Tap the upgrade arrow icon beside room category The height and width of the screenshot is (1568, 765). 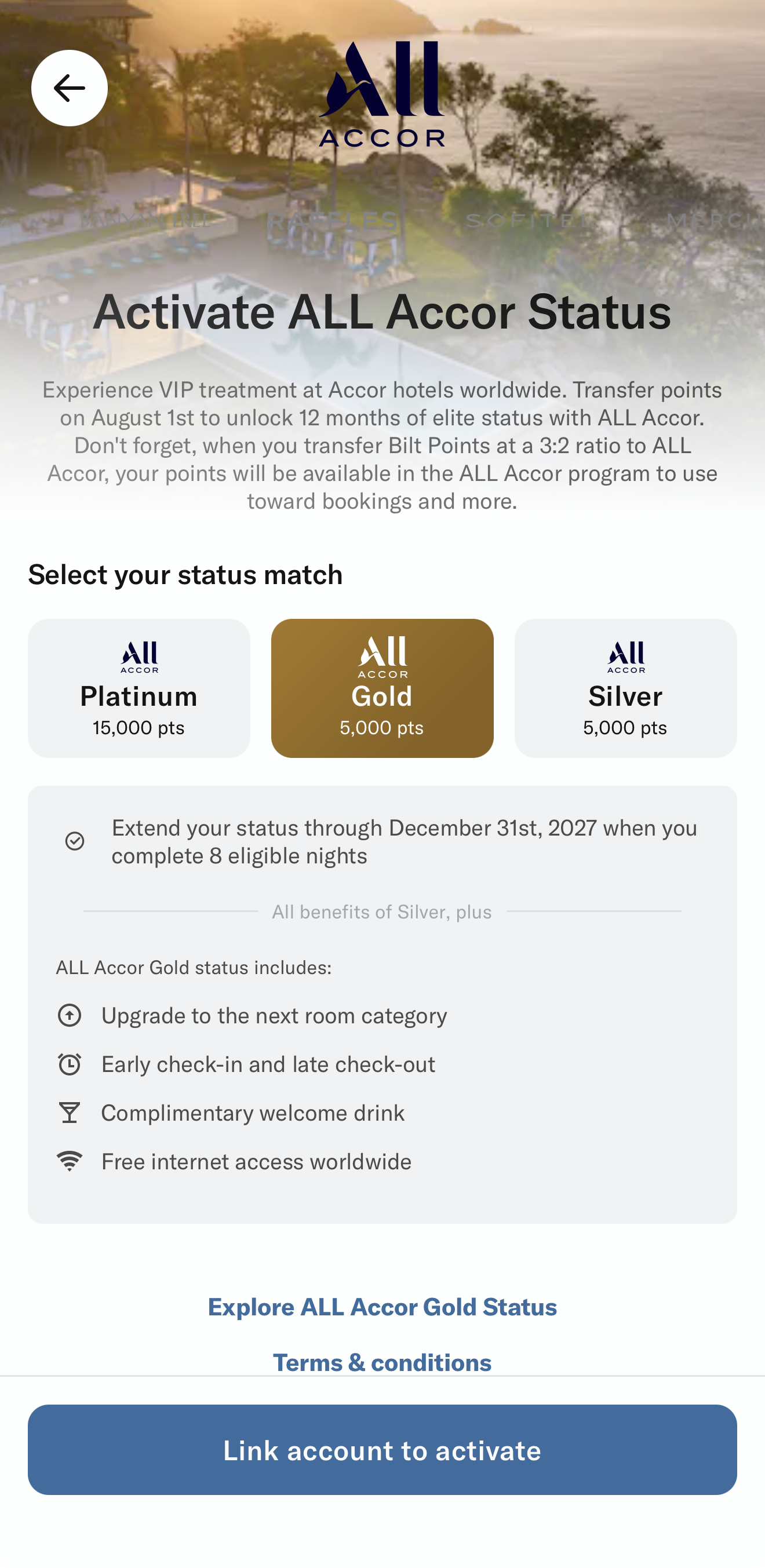70,1015
